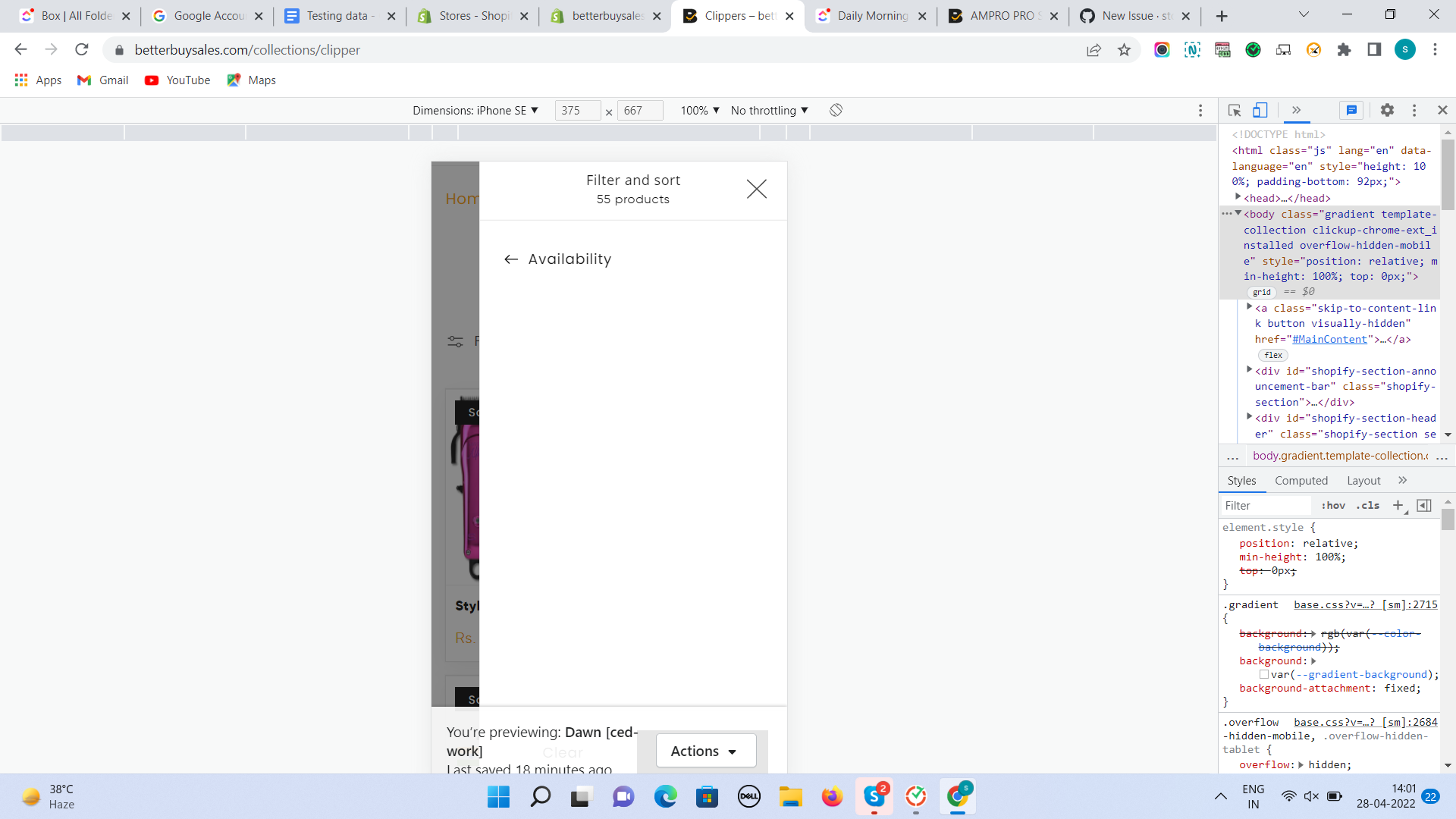The height and width of the screenshot is (819, 1456).
Task: Toggle the :hov element state button
Action: pyautogui.click(x=1332, y=505)
